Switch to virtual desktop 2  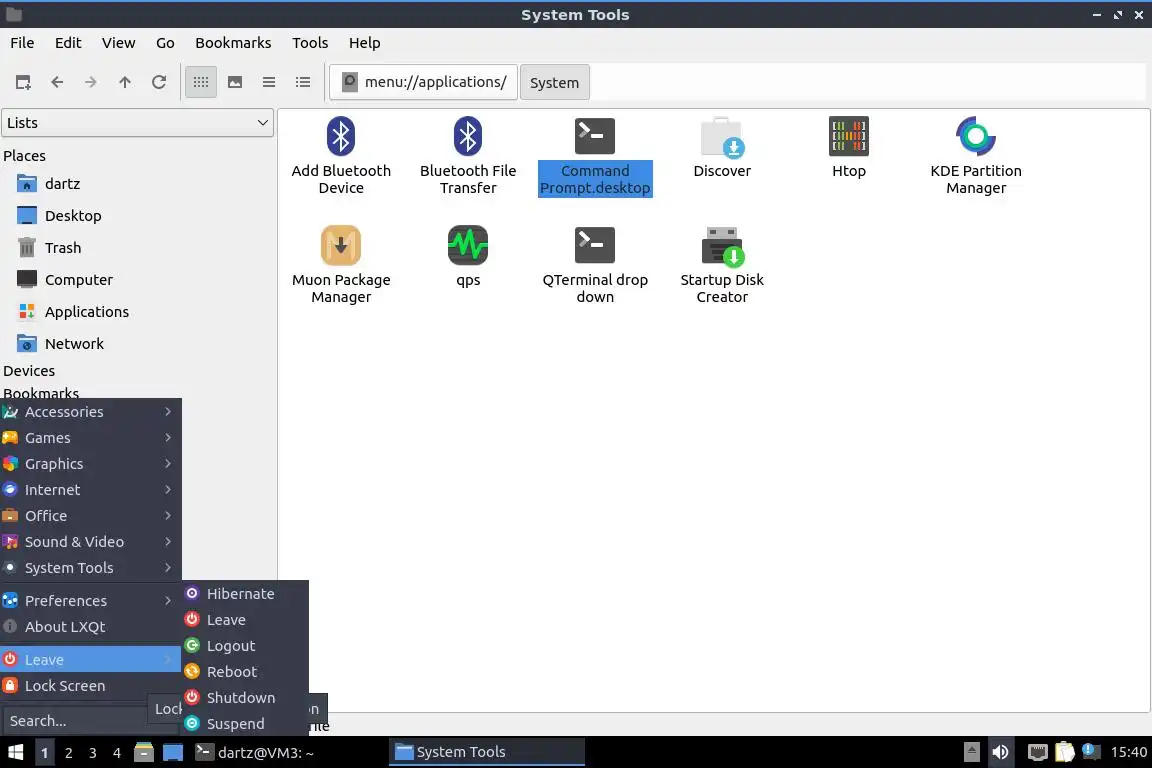(68, 753)
